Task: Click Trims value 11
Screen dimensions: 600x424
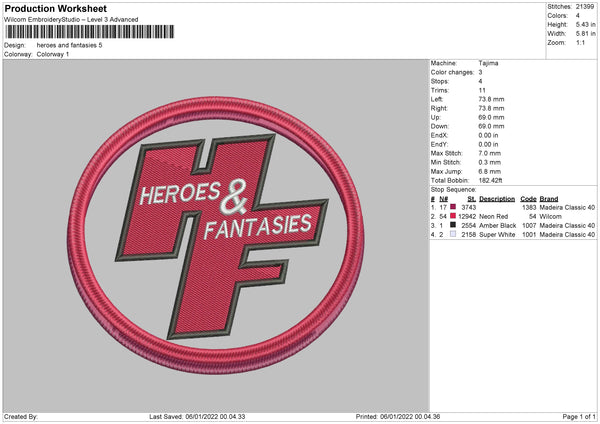Action: click(x=482, y=90)
